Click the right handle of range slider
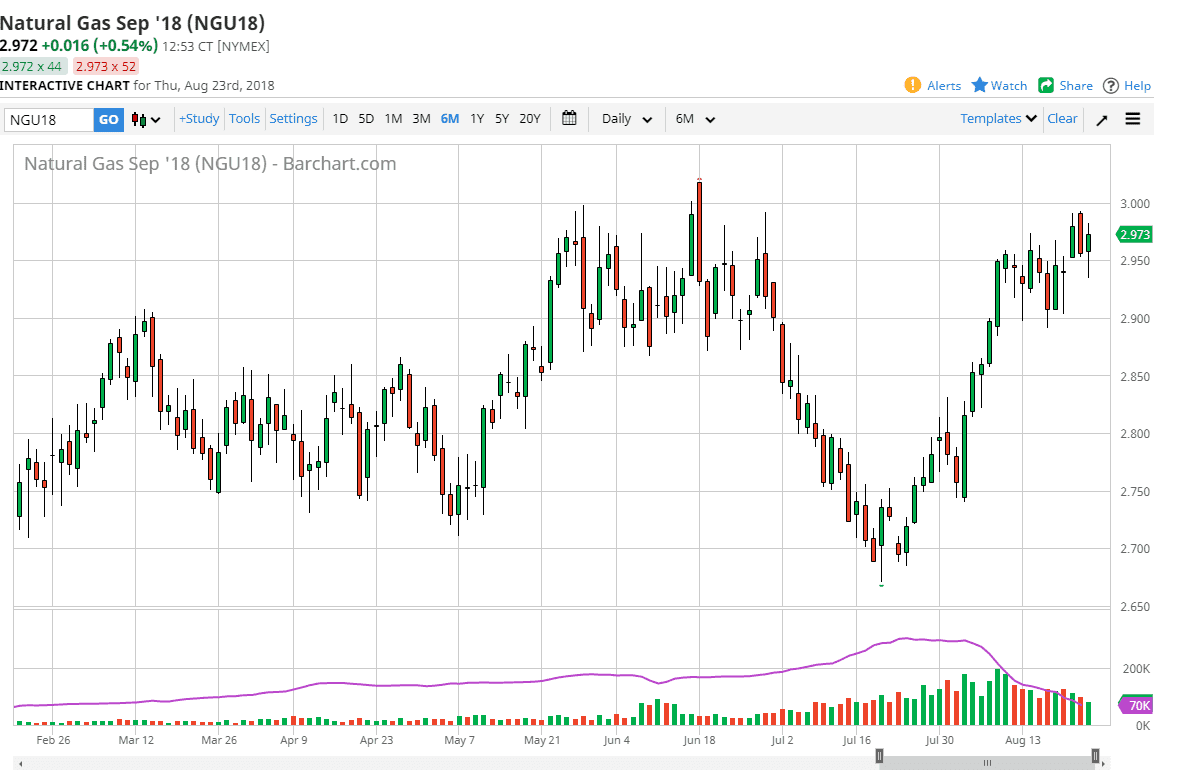Image resolution: width=1184 pixels, height=770 pixels. pos(1096,756)
